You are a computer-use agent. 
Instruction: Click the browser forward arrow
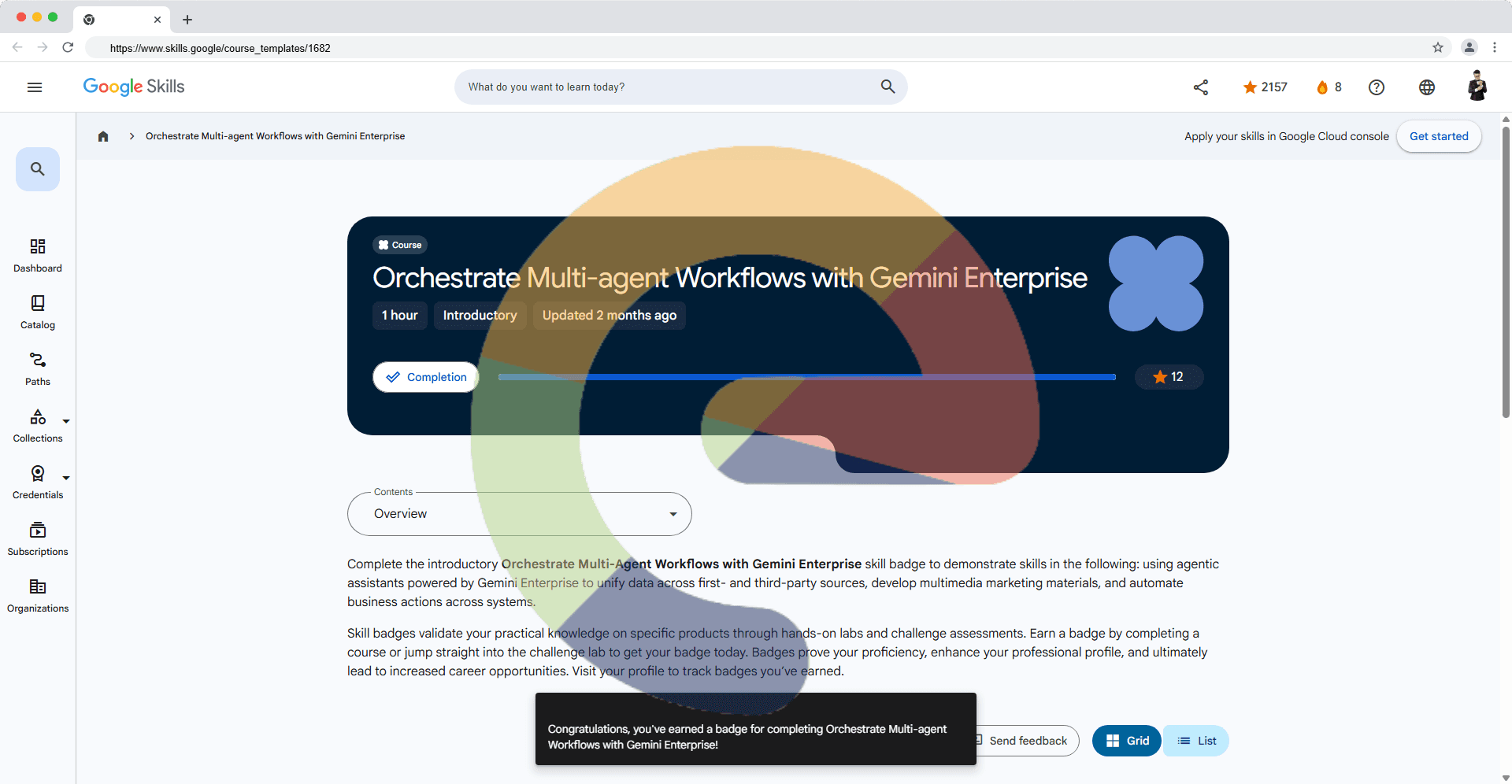(43, 47)
